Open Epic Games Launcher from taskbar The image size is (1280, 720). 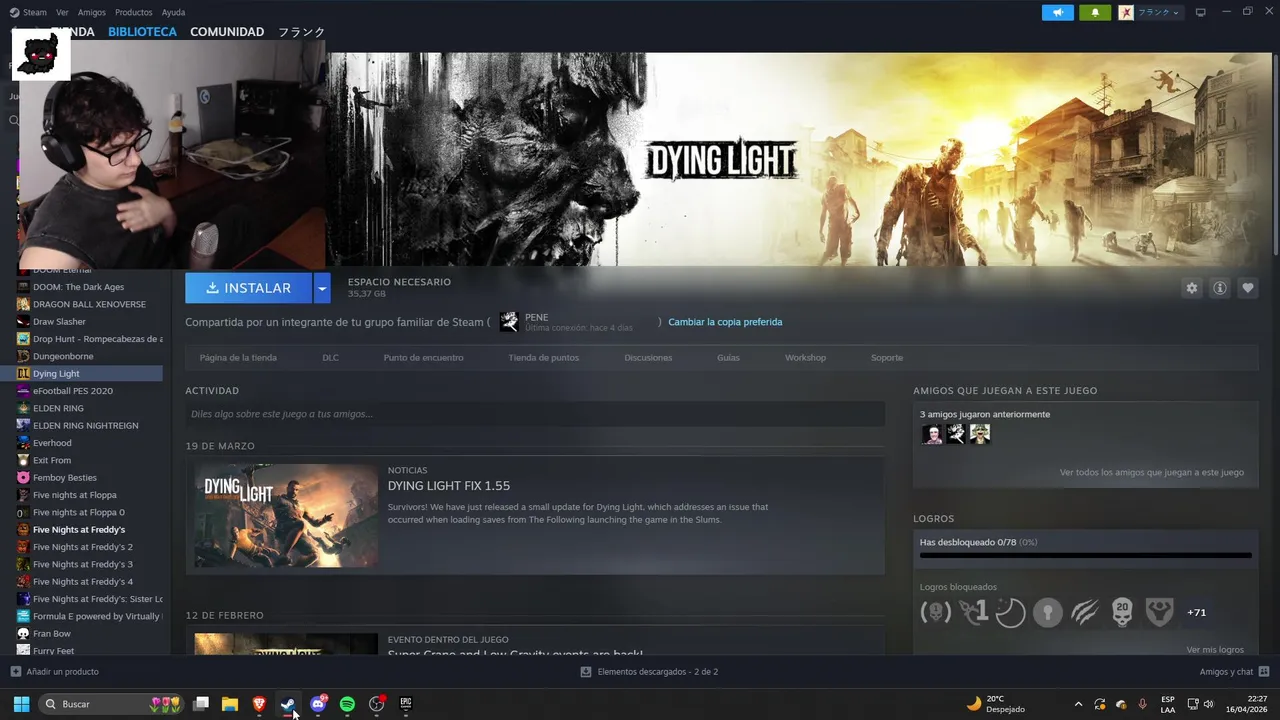(x=406, y=704)
